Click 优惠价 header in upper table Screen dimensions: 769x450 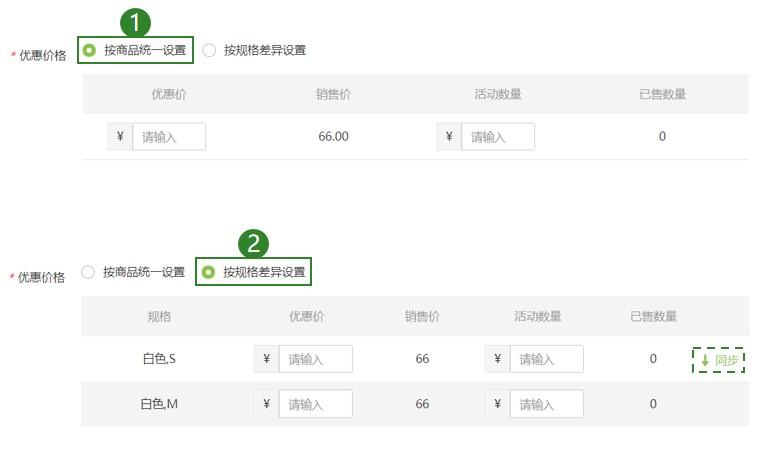pyautogui.click(x=169, y=94)
